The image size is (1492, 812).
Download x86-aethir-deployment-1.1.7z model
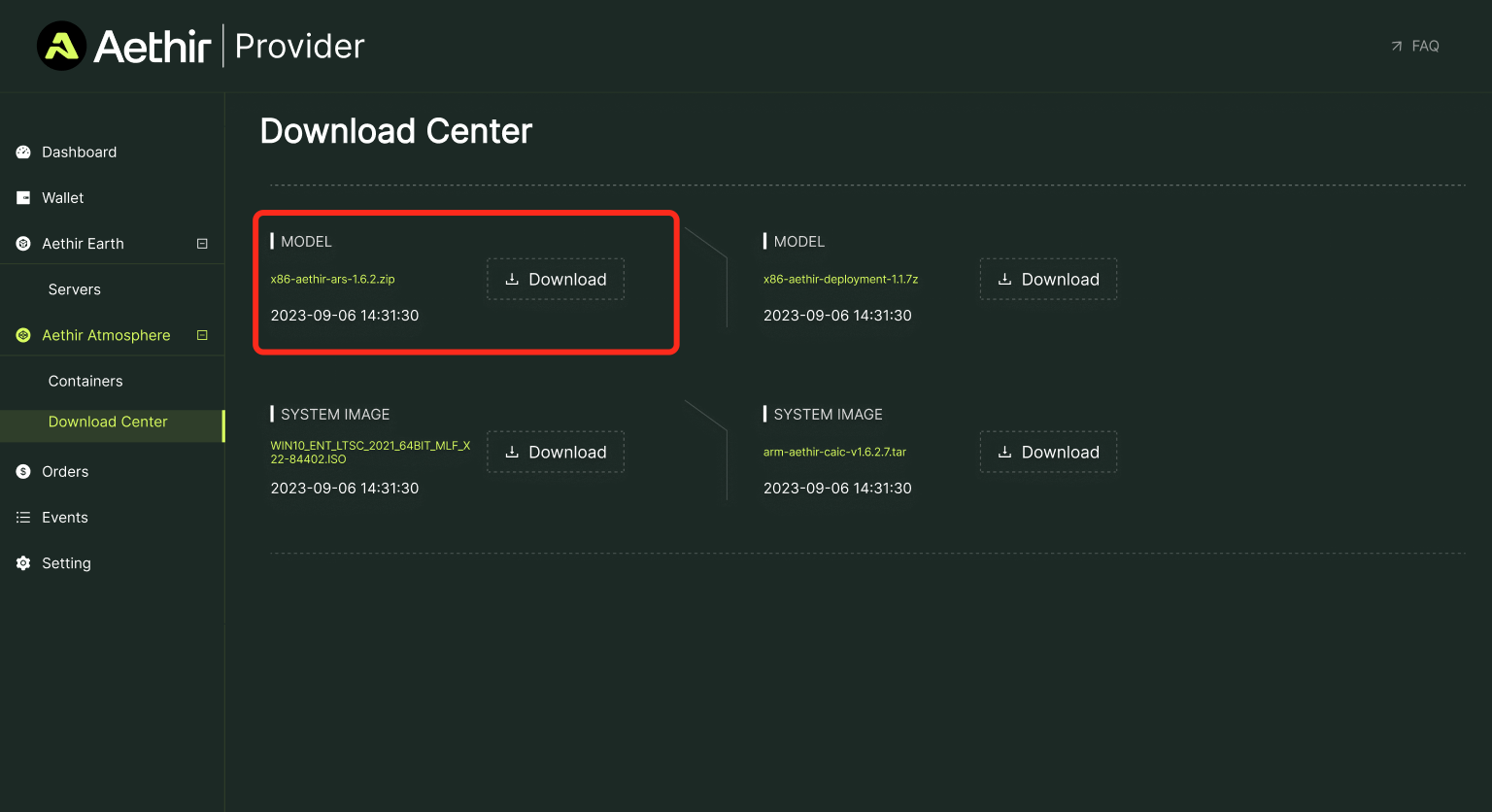point(1048,280)
